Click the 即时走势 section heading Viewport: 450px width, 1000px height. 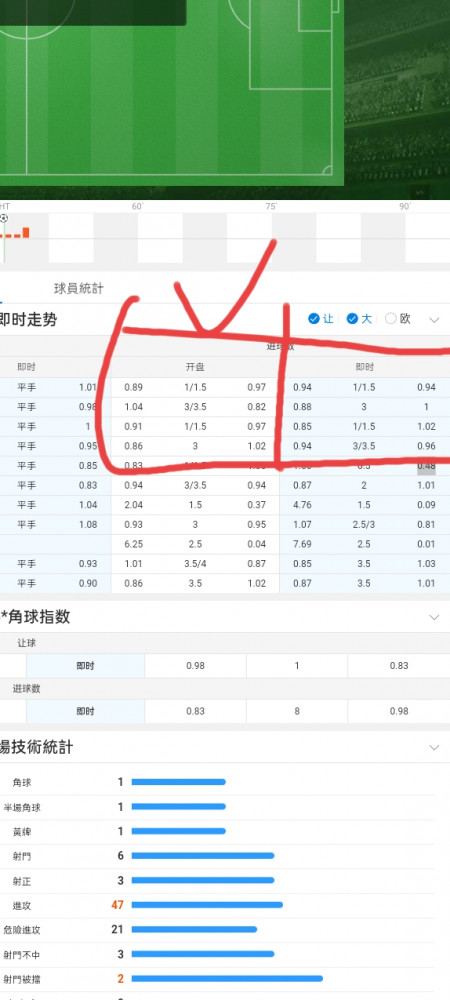coord(28,320)
